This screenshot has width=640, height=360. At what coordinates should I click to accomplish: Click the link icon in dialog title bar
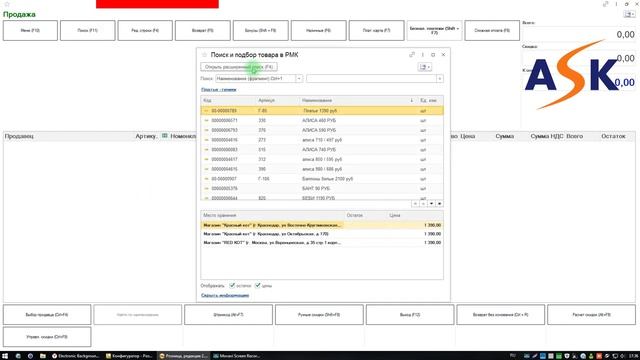click(412, 55)
